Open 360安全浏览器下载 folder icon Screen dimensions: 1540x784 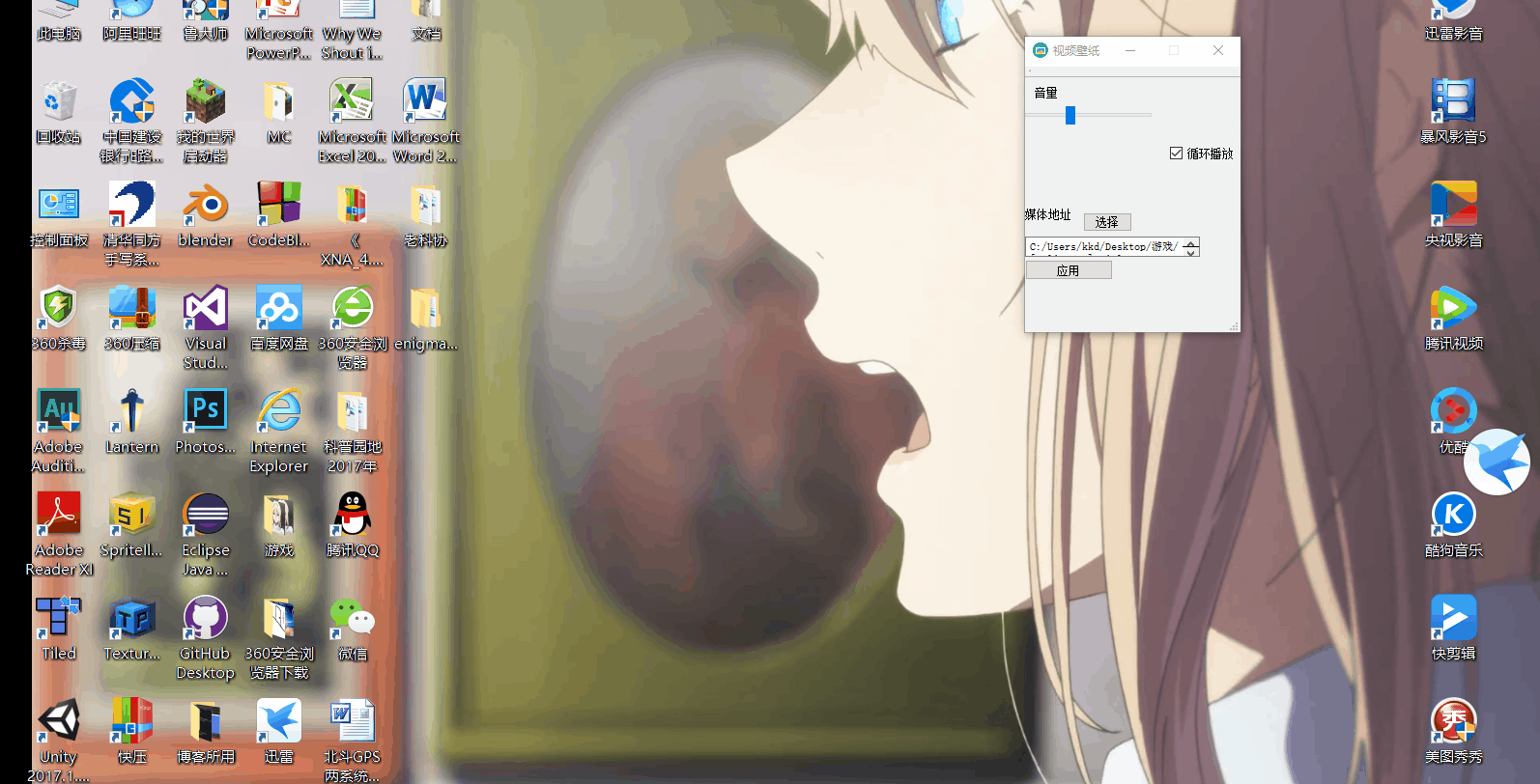pyautogui.click(x=279, y=617)
